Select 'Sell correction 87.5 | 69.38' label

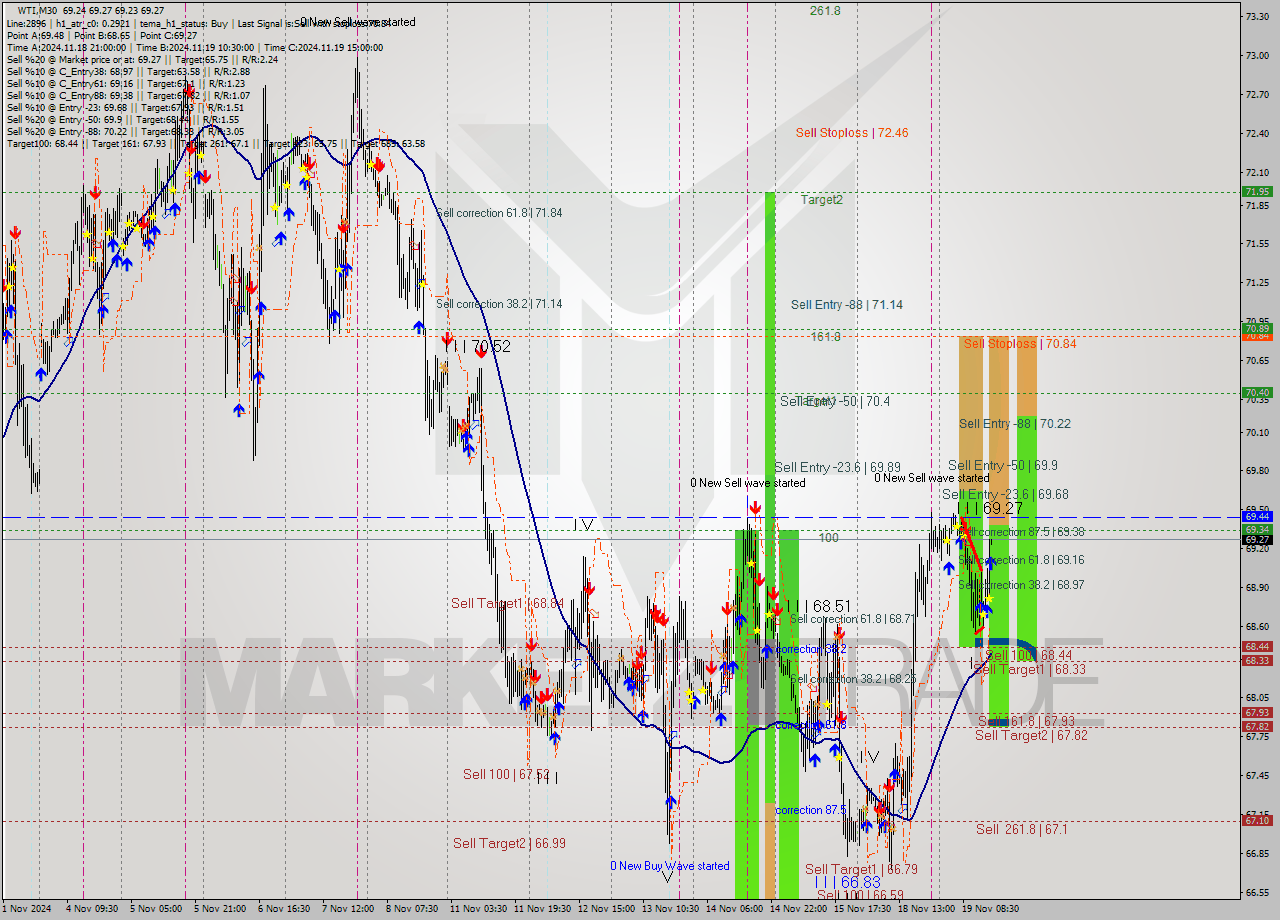1021,532
